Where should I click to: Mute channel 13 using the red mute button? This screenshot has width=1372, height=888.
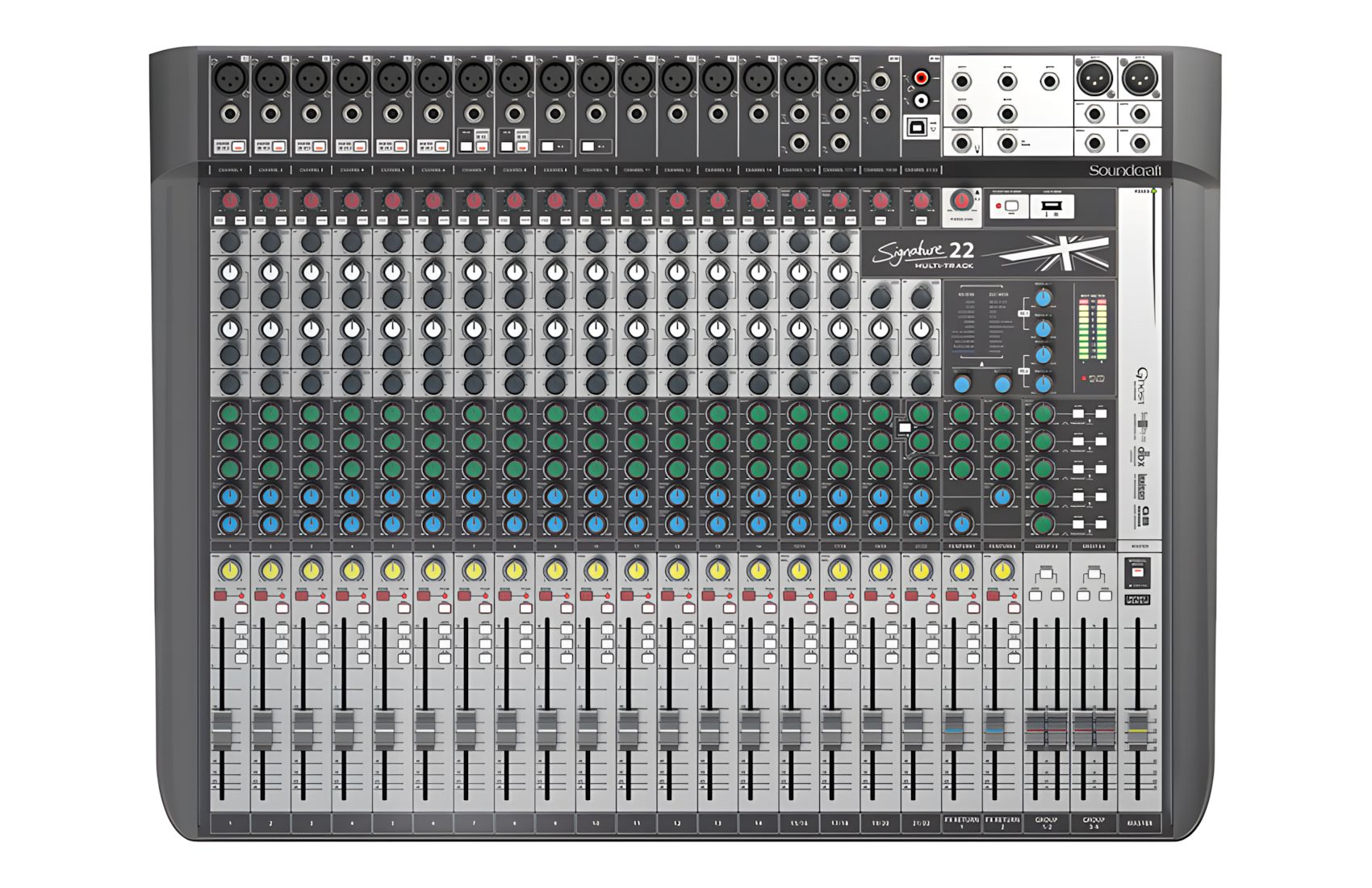(708, 596)
